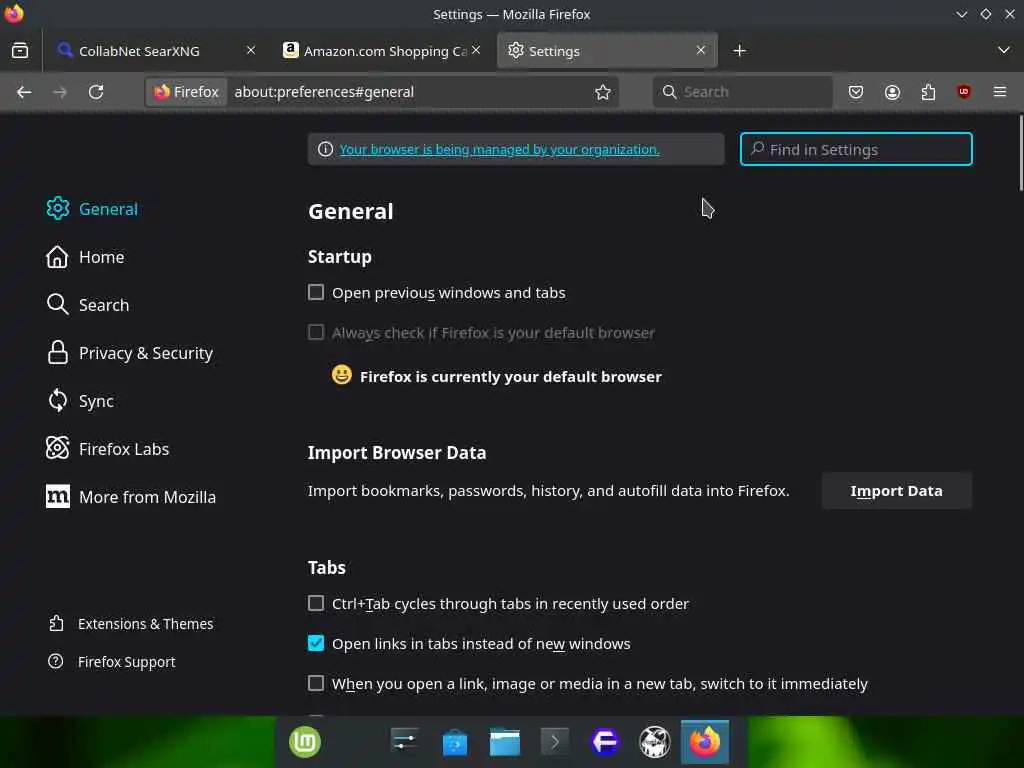
Task: Close the Amazon.com Shopping Cart tab
Action: click(x=476, y=50)
